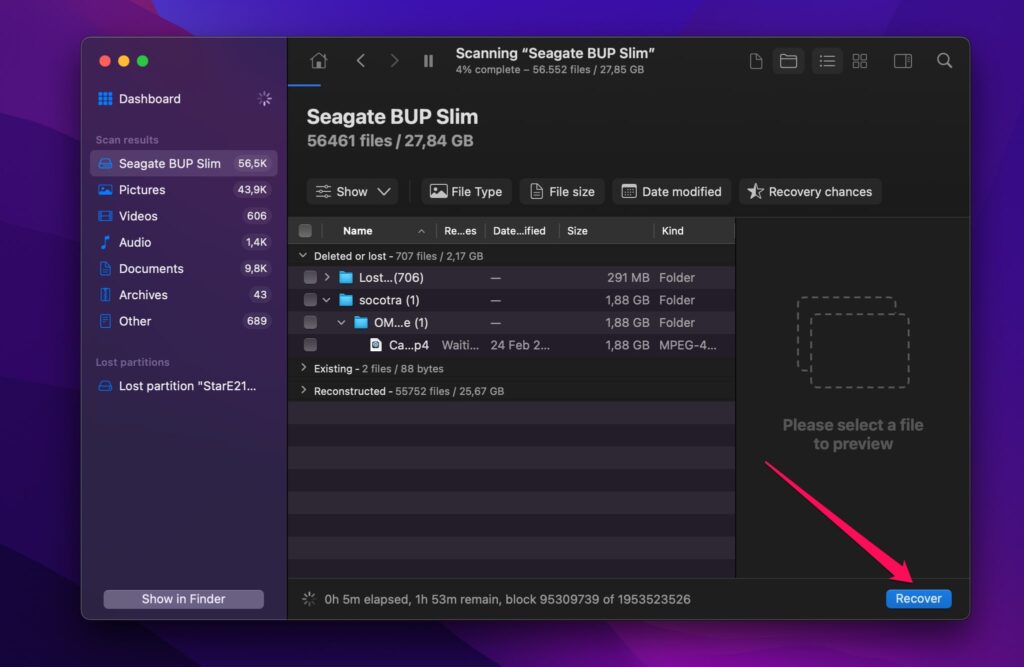The image size is (1024, 667).
Task: Open the Show filter dropdown
Action: [x=353, y=191]
